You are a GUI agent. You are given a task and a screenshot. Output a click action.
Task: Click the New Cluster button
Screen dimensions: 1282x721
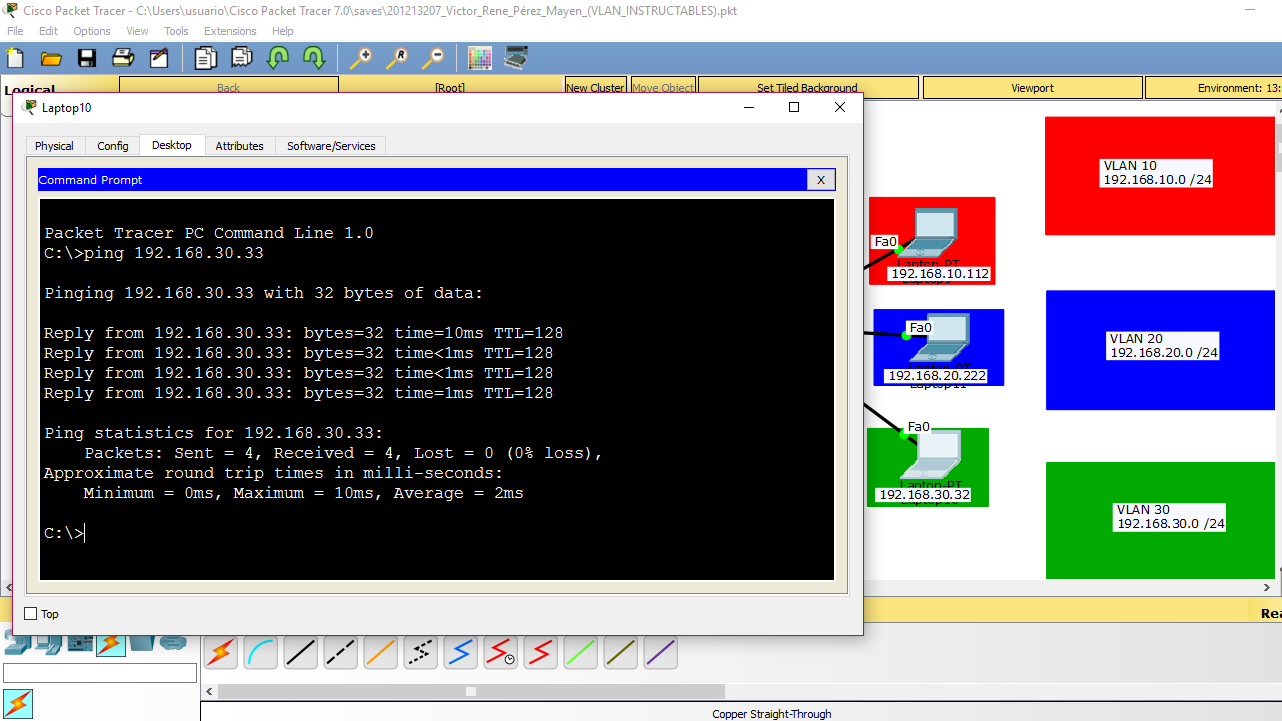click(595, 88)
